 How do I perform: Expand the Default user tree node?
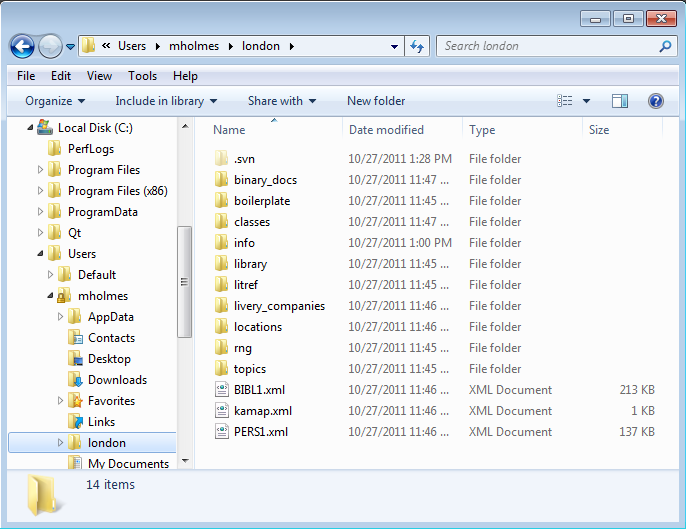[x=50, y=274]
